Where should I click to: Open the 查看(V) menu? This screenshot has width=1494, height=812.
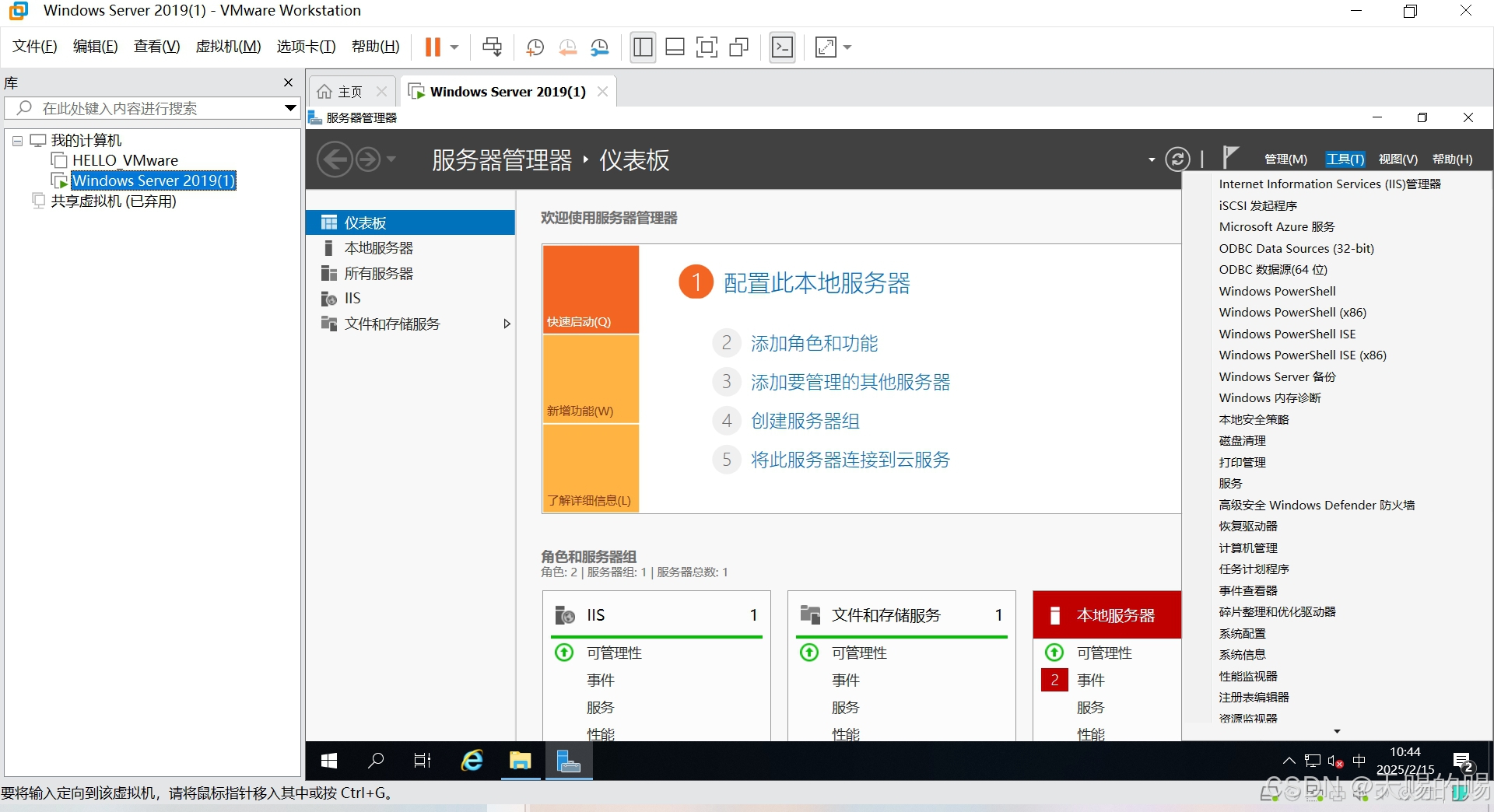[x=156, y=47]
